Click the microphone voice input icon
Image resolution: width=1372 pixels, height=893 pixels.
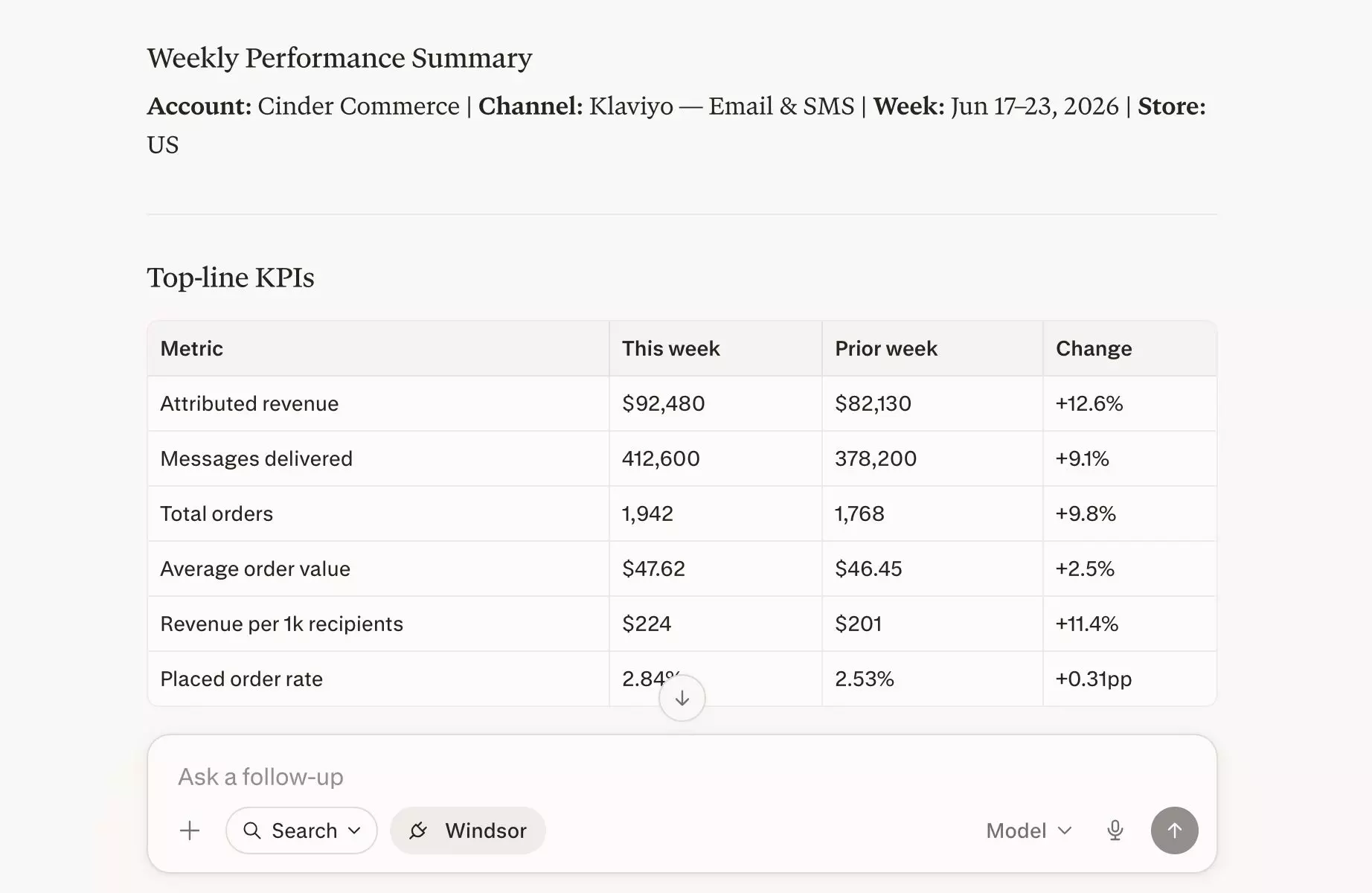pos(1115,830)
